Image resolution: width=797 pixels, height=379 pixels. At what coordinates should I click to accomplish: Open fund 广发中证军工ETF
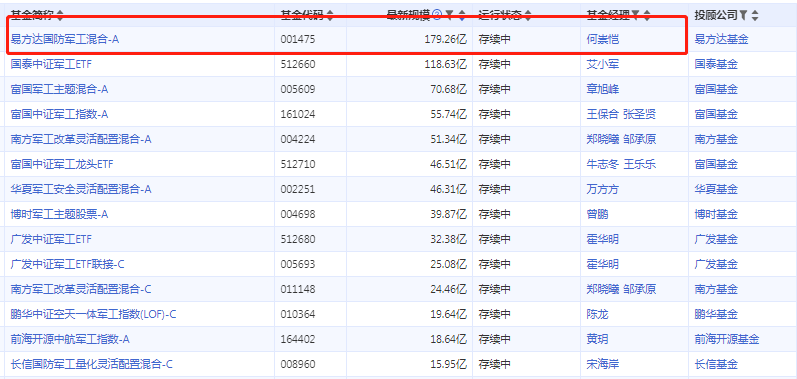51,239
